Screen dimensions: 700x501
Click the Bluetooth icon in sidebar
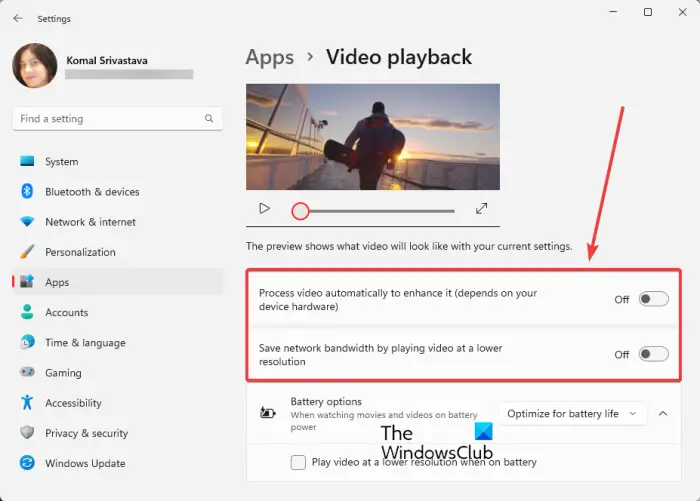[x=27, y=191]
